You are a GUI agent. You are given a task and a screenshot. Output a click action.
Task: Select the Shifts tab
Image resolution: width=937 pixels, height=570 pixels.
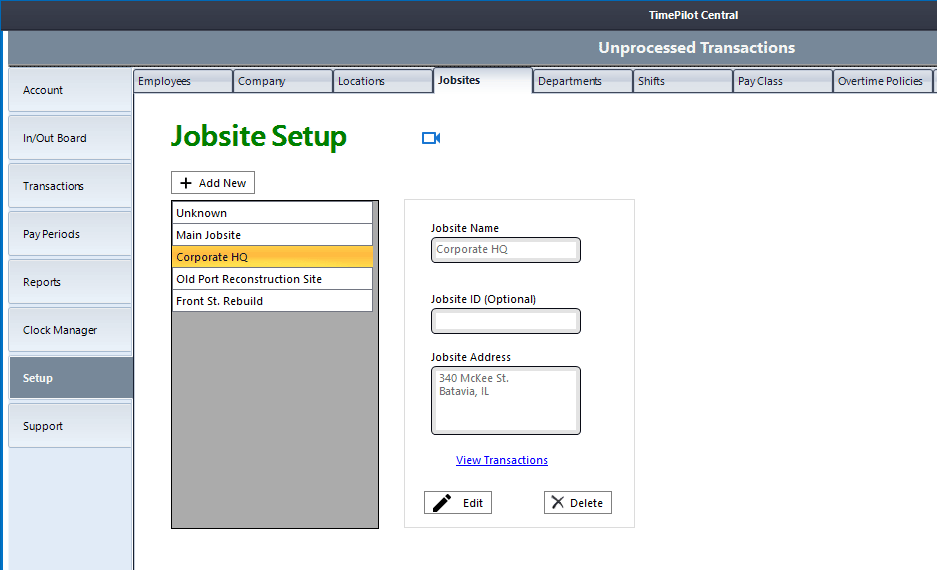[x=683, y=81]
